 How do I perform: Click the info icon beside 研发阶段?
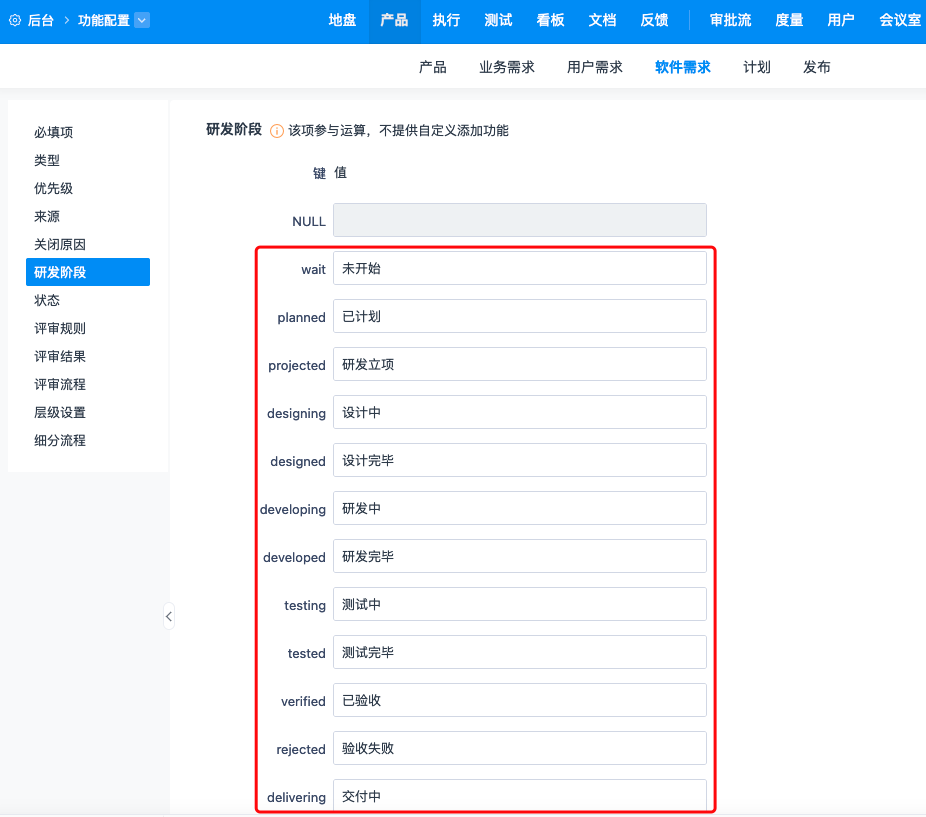[x=276, y=131]
